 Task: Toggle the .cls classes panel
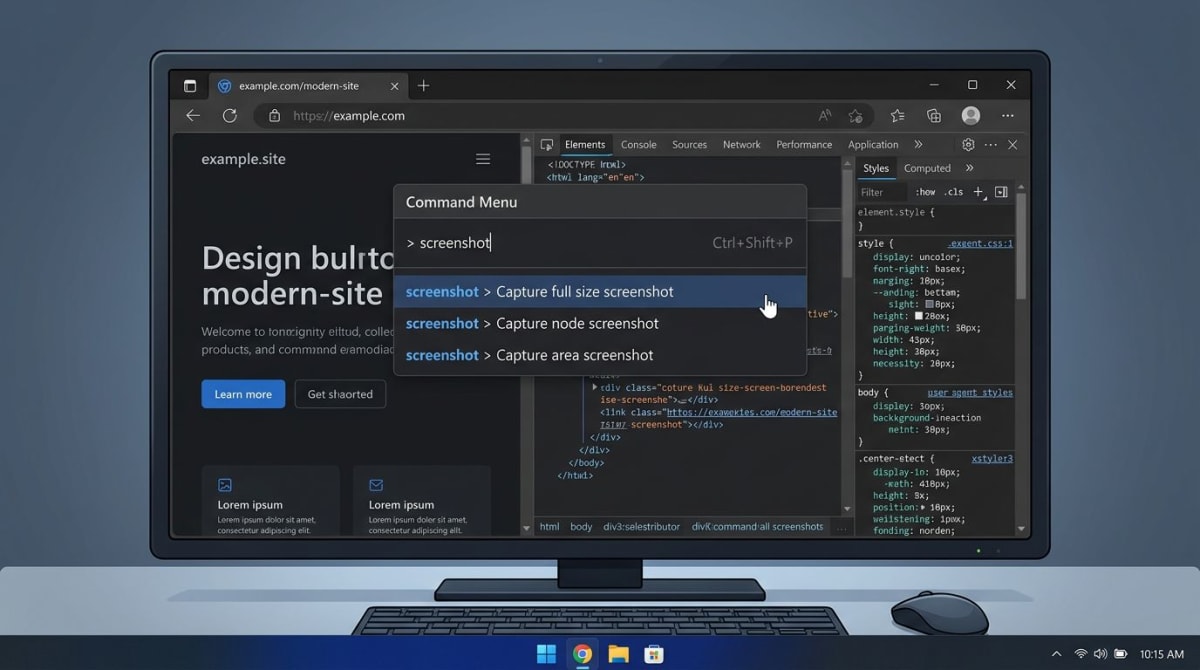point(955,192)
